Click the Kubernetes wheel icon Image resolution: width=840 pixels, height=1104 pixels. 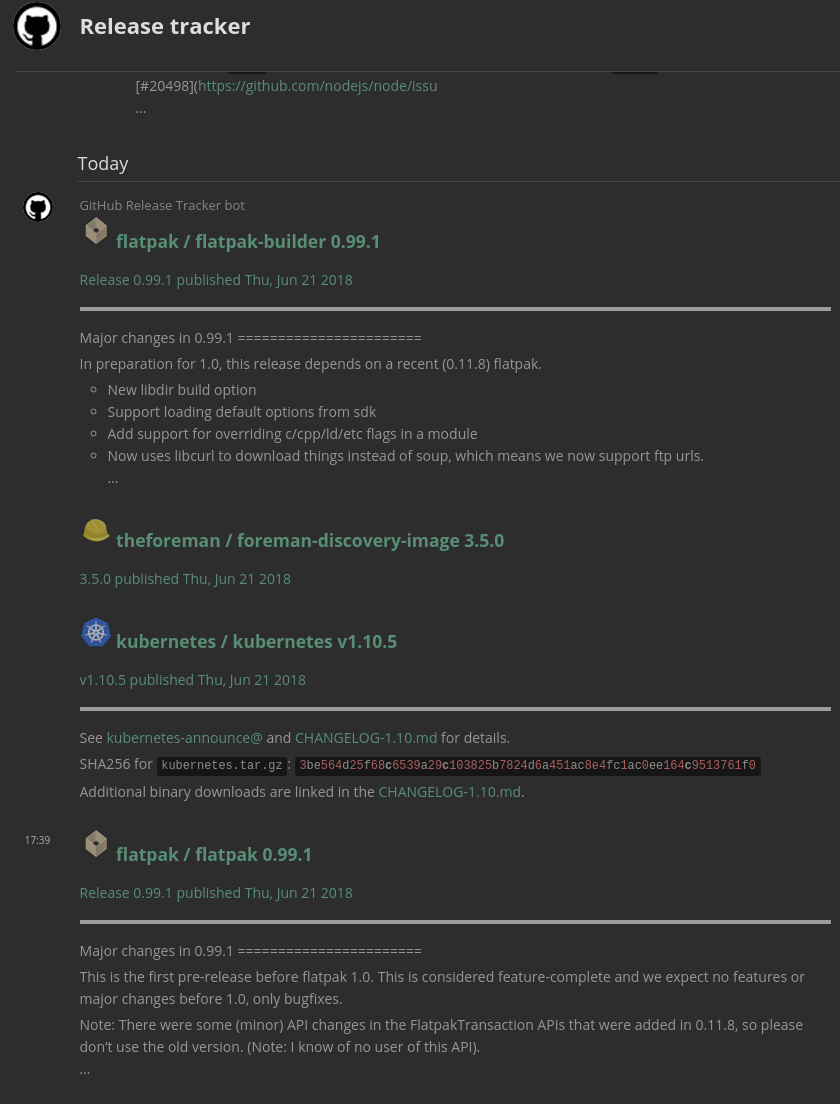point(96,632)
